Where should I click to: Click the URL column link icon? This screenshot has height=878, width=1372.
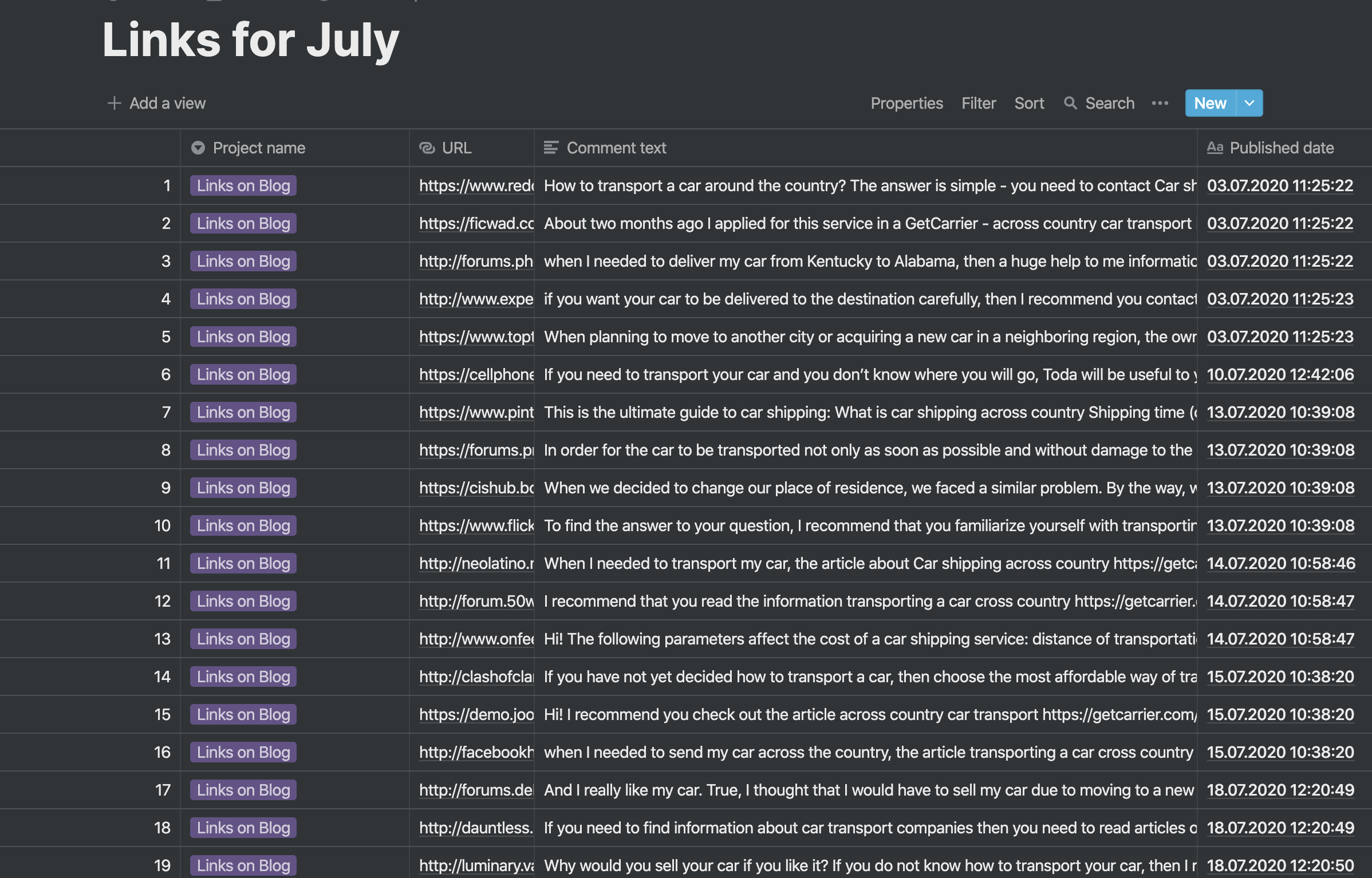[427, 148]
